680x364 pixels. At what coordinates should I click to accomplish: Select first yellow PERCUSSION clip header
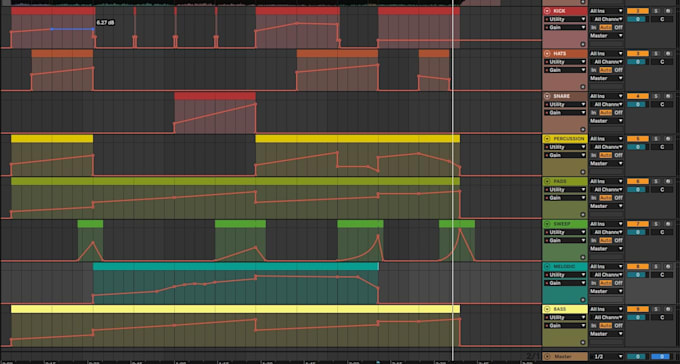point(52,139)
